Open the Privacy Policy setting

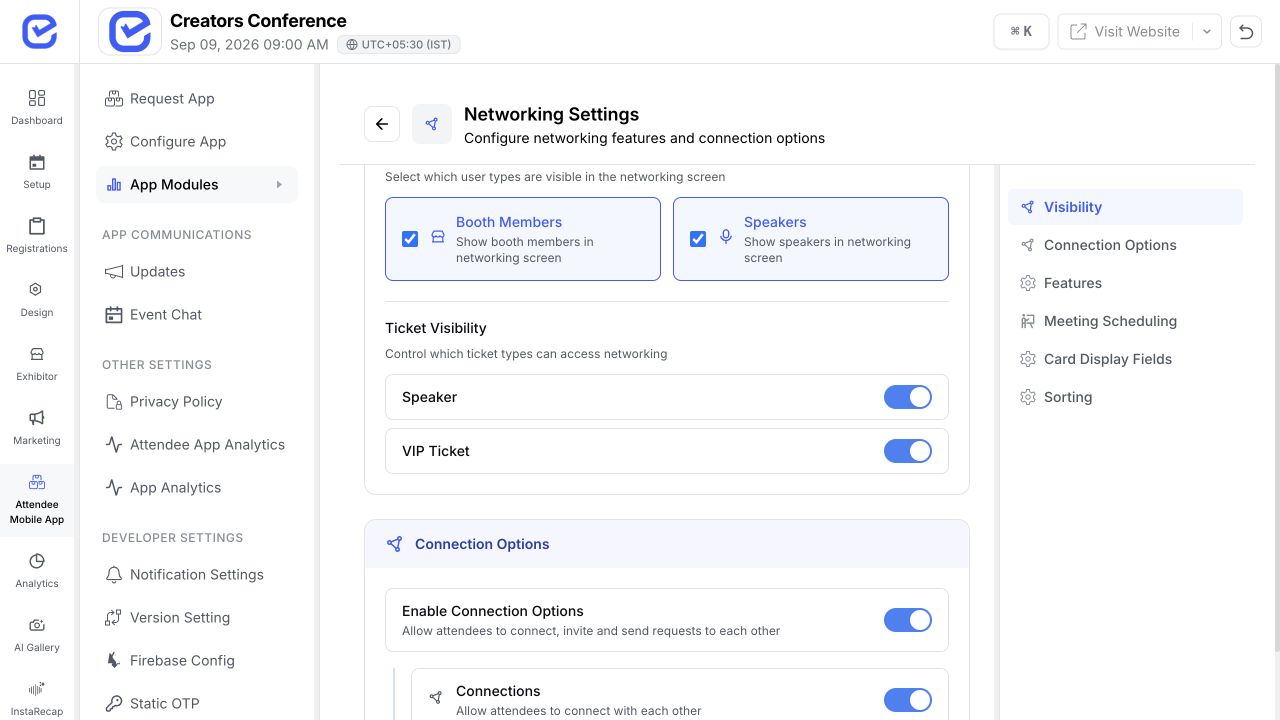point(197,401)
